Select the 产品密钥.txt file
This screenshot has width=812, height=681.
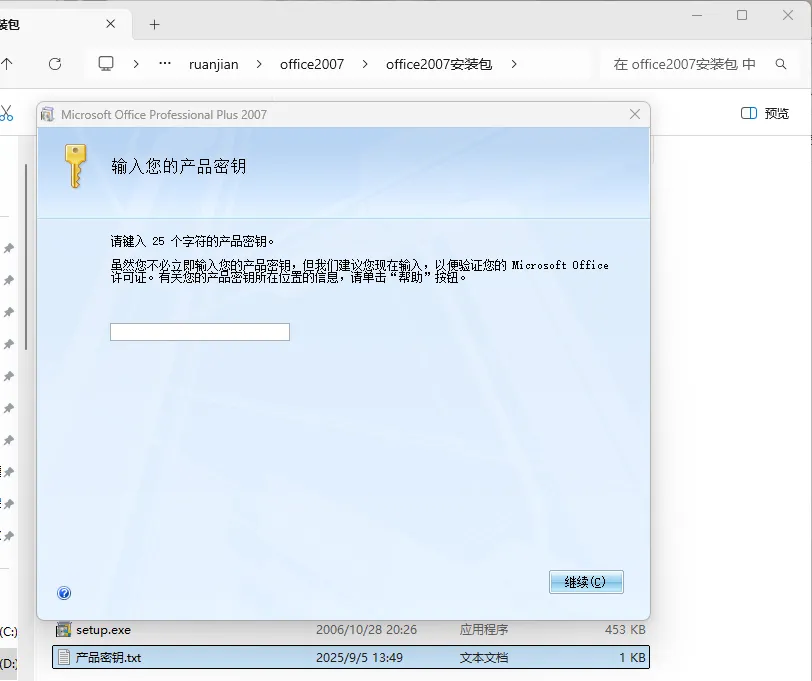tap(351, 657)
